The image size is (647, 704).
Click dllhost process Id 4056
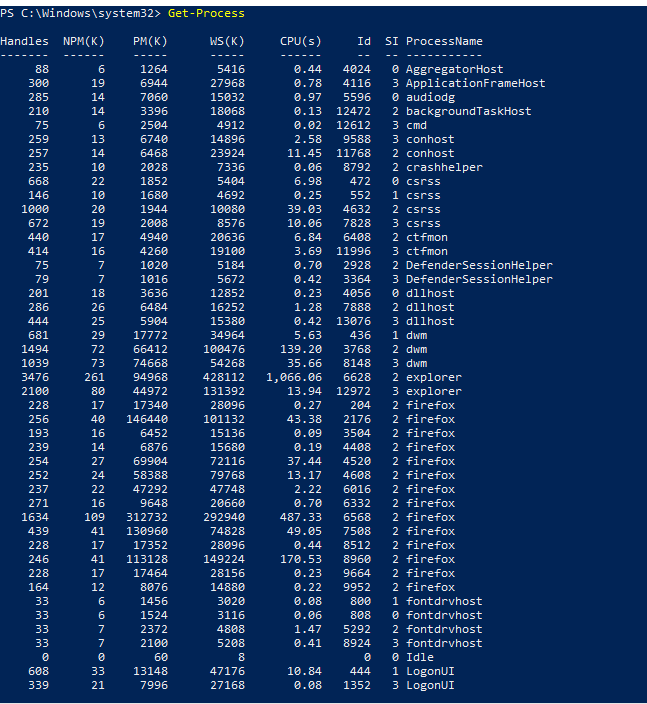(x=357, y=293)
